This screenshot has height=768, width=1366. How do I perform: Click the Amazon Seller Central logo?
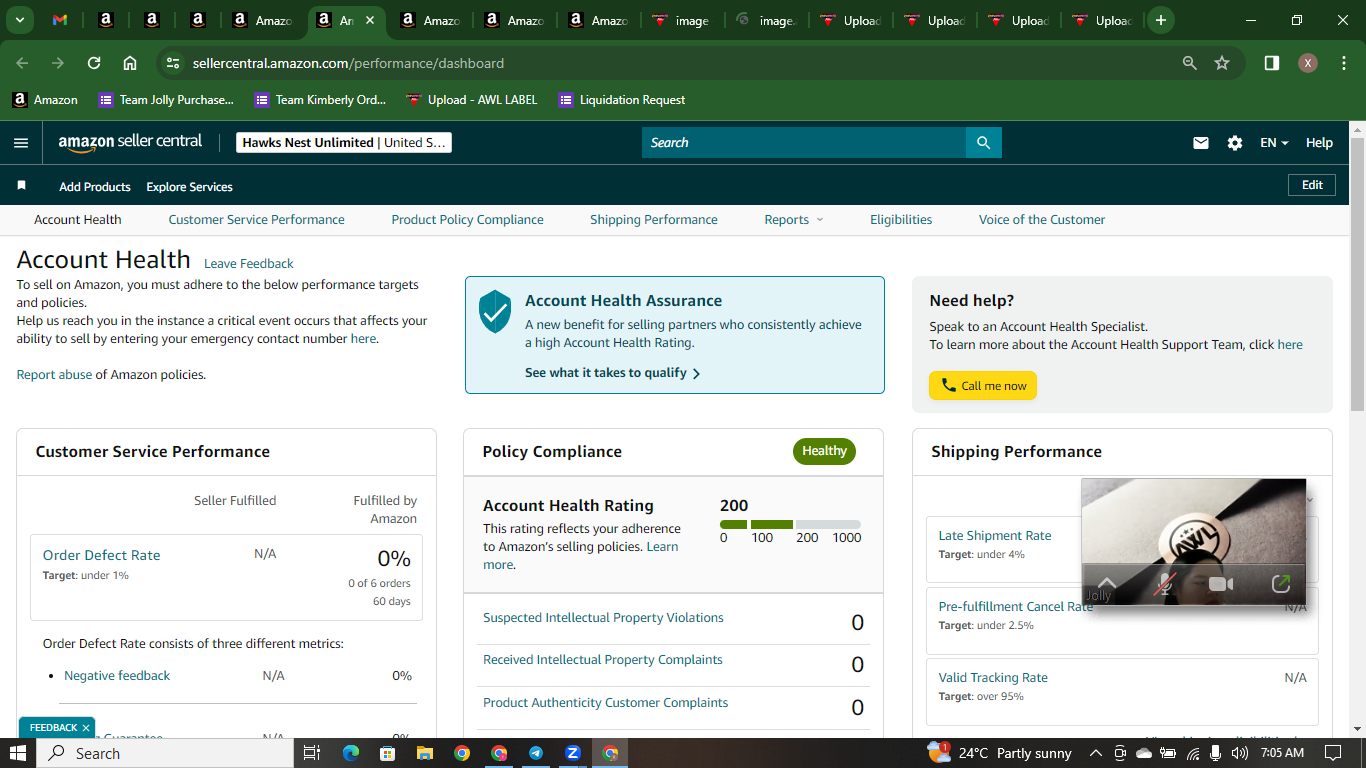(130, 142)
